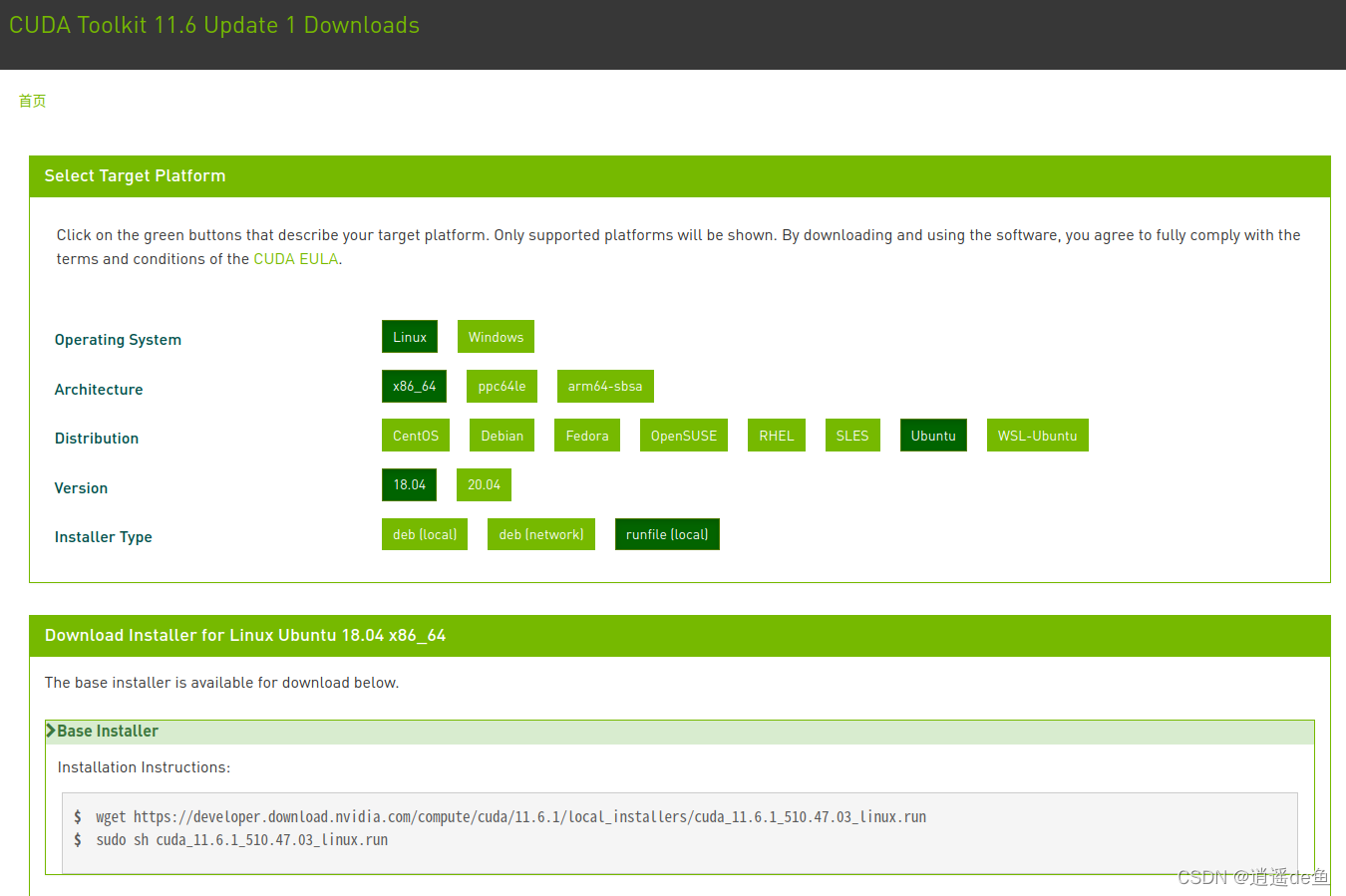
Task: Click the Distribution label
Action: 97,439
